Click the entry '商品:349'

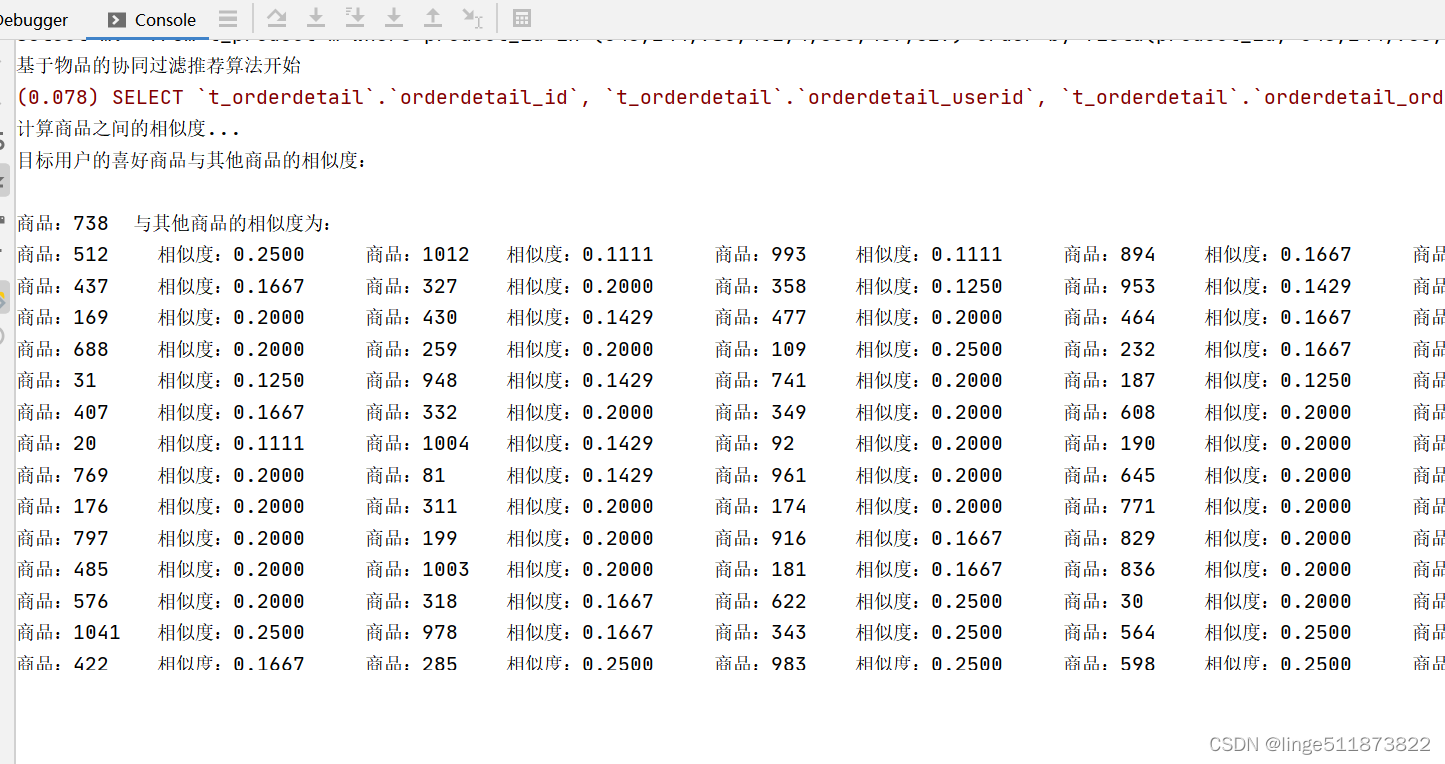(761, 412)
